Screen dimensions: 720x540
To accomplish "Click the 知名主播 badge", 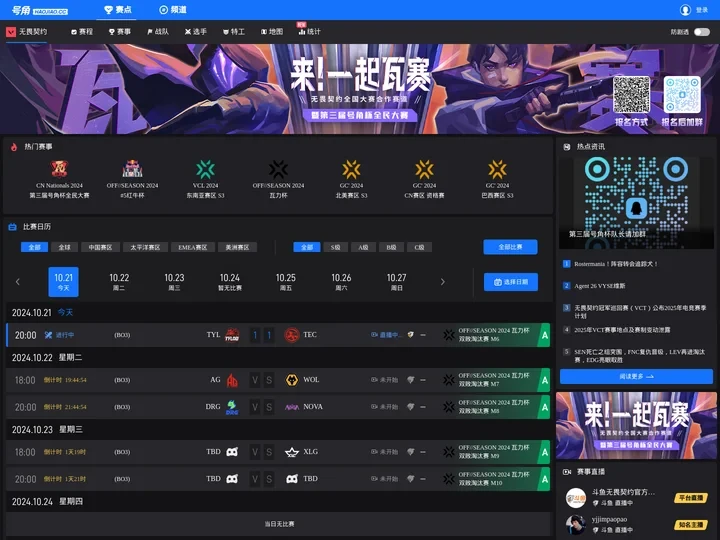I will pos(691,525).
